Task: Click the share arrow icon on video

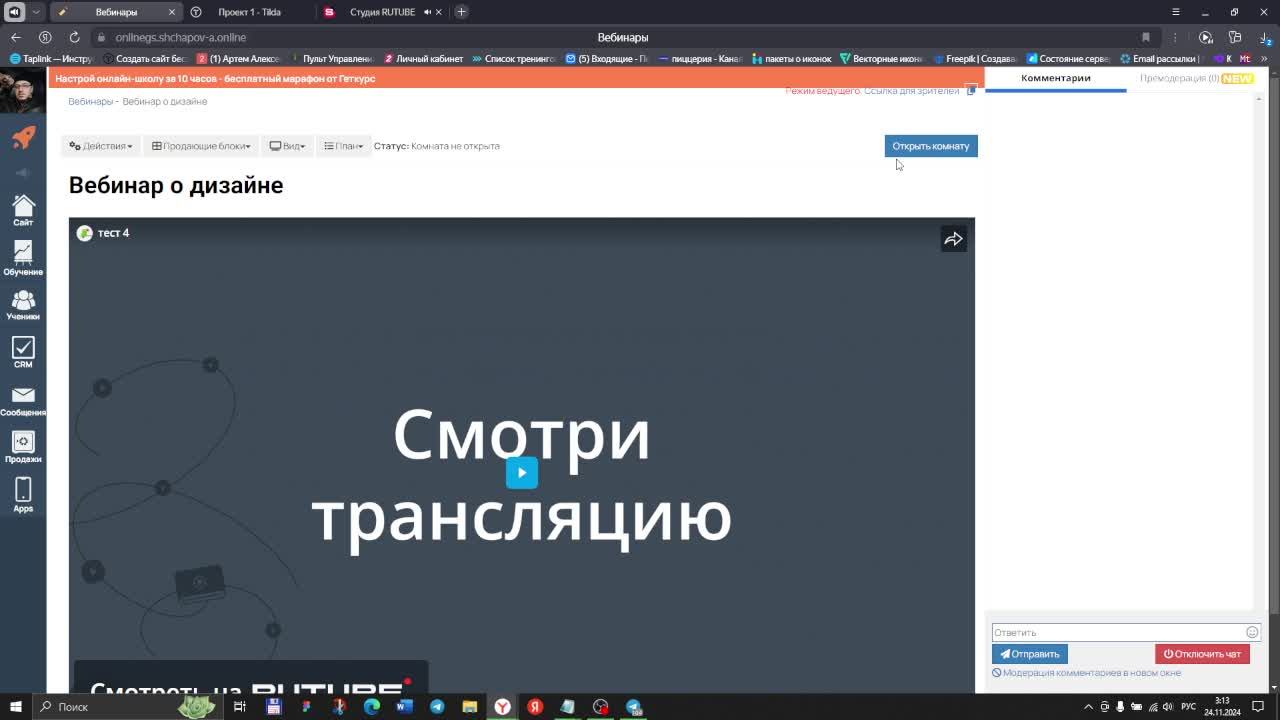Action: coord(953,239)
